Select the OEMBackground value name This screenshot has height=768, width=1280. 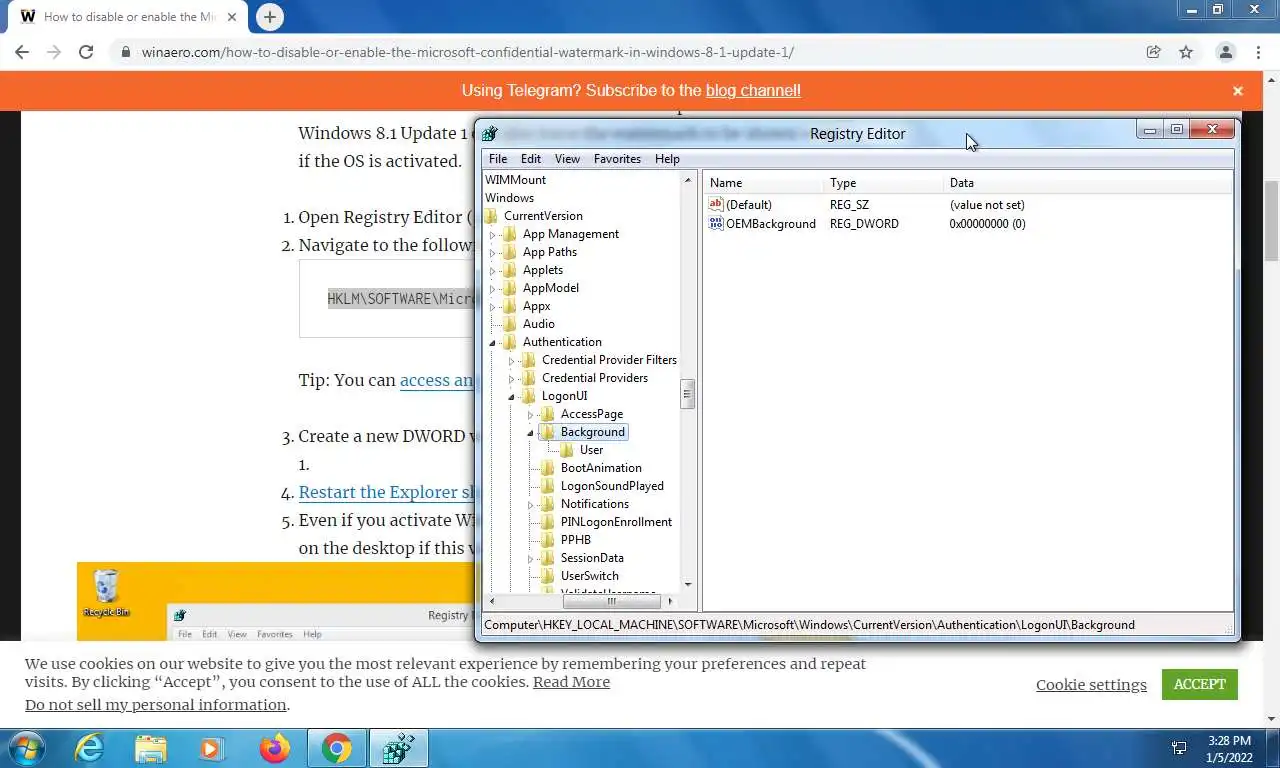pos(770,223)
